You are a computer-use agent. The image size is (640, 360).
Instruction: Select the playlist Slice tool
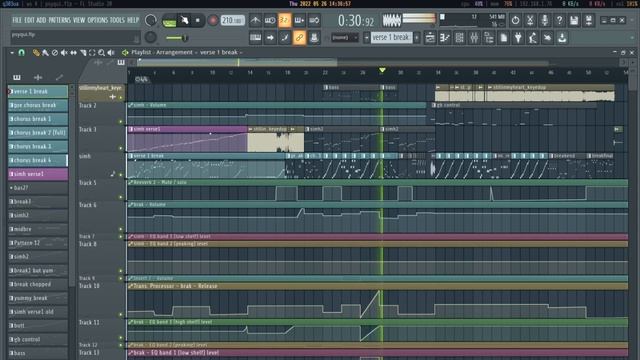83,52
